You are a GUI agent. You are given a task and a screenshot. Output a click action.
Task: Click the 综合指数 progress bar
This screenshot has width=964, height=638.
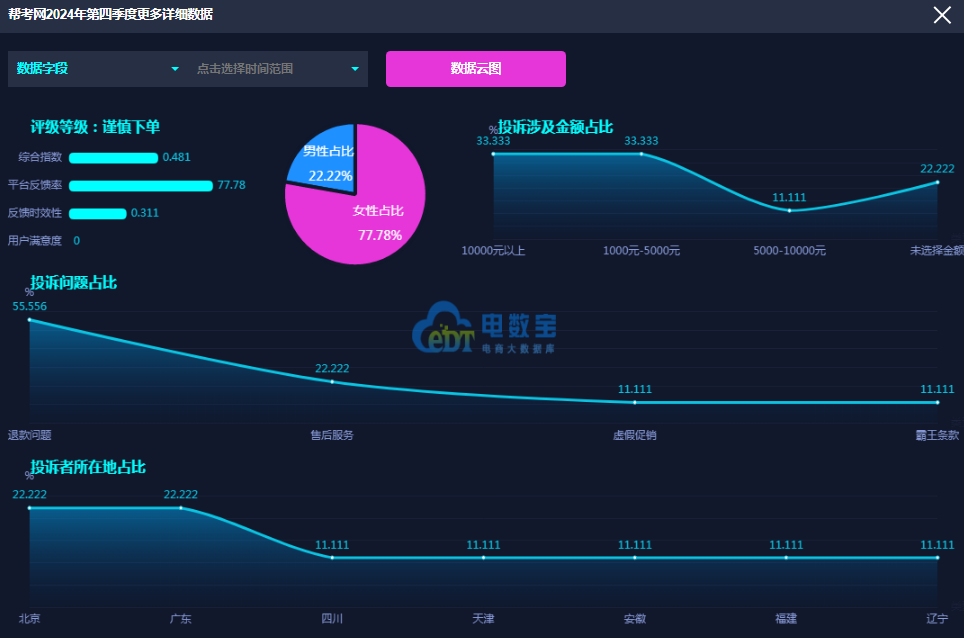113,158
